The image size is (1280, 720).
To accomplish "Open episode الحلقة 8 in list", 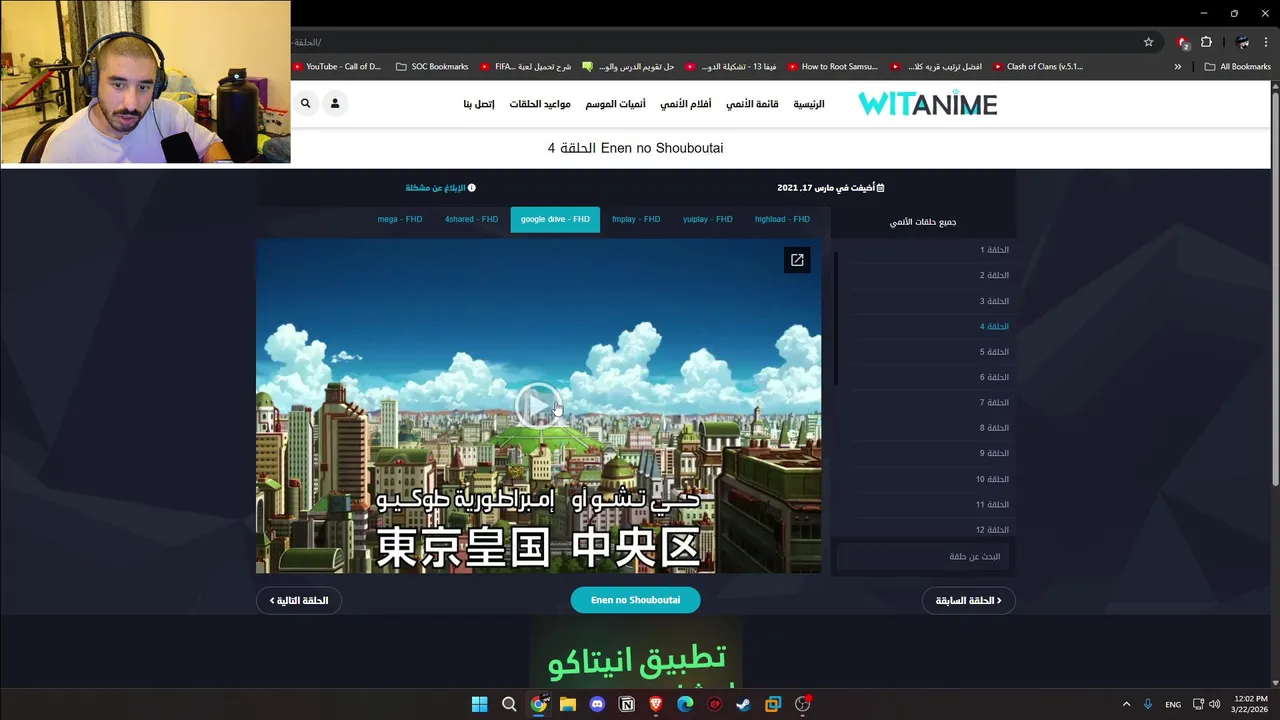I will (994, 428).
